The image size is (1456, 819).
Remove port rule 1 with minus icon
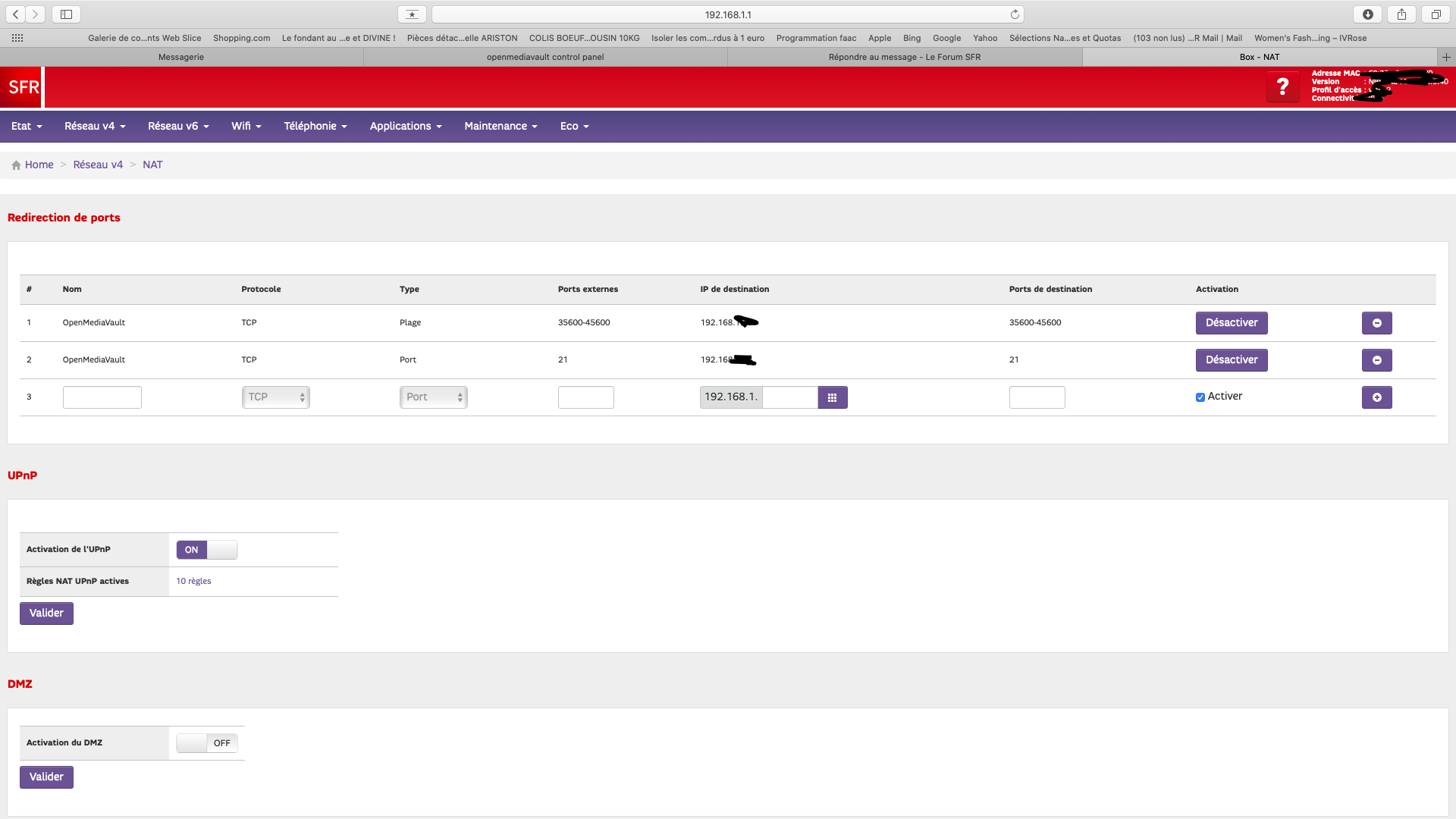(1376, 323)
